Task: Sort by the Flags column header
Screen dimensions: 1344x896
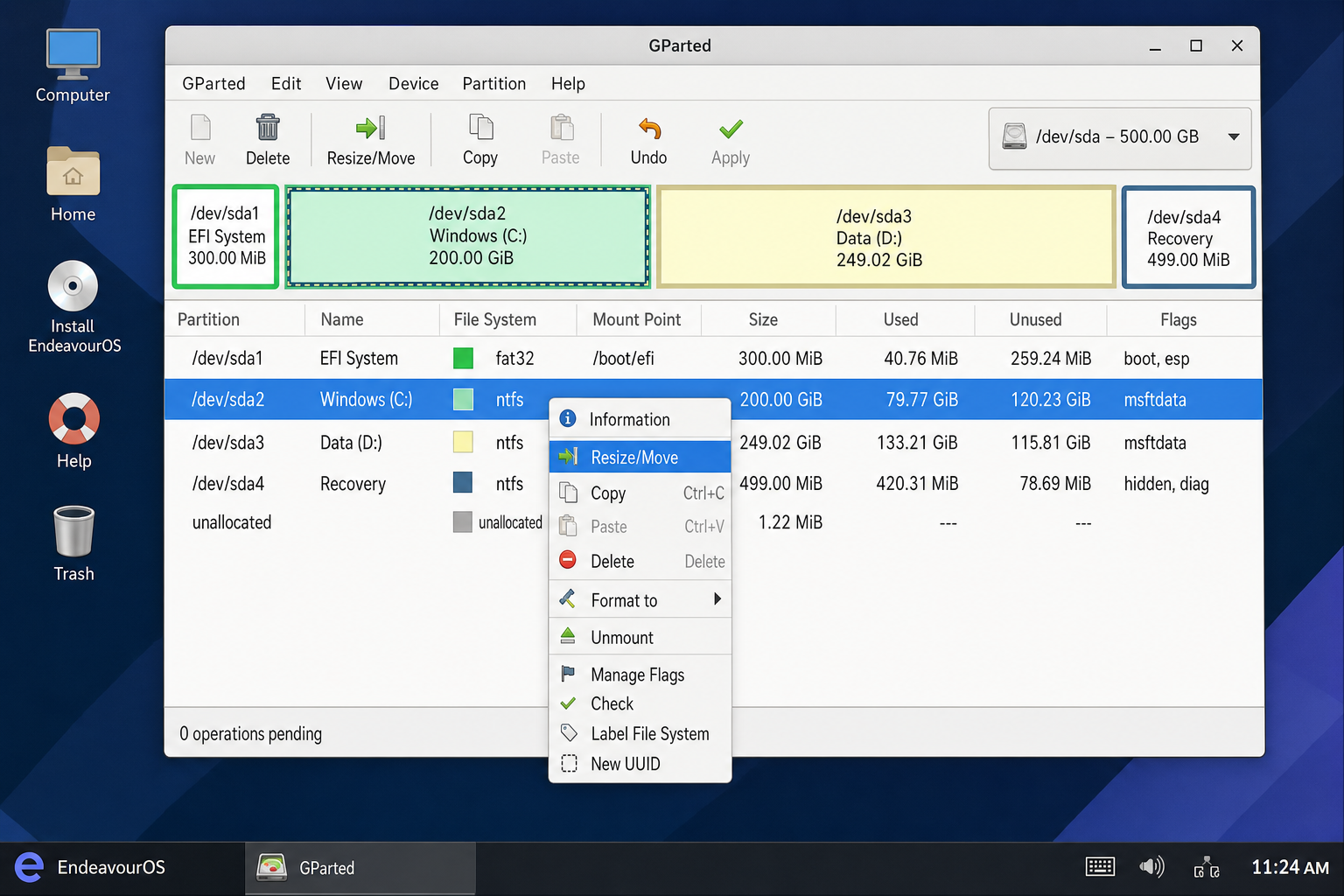Action: pos(1184,319)
